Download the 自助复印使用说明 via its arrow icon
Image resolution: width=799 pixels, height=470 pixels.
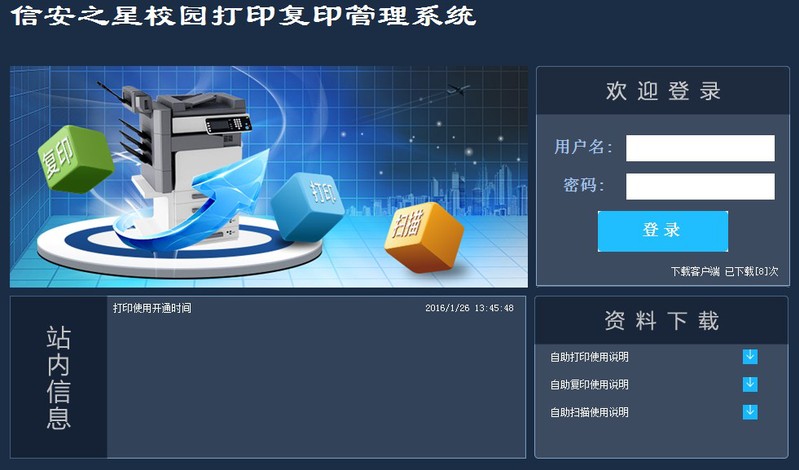tap(750, 384)
